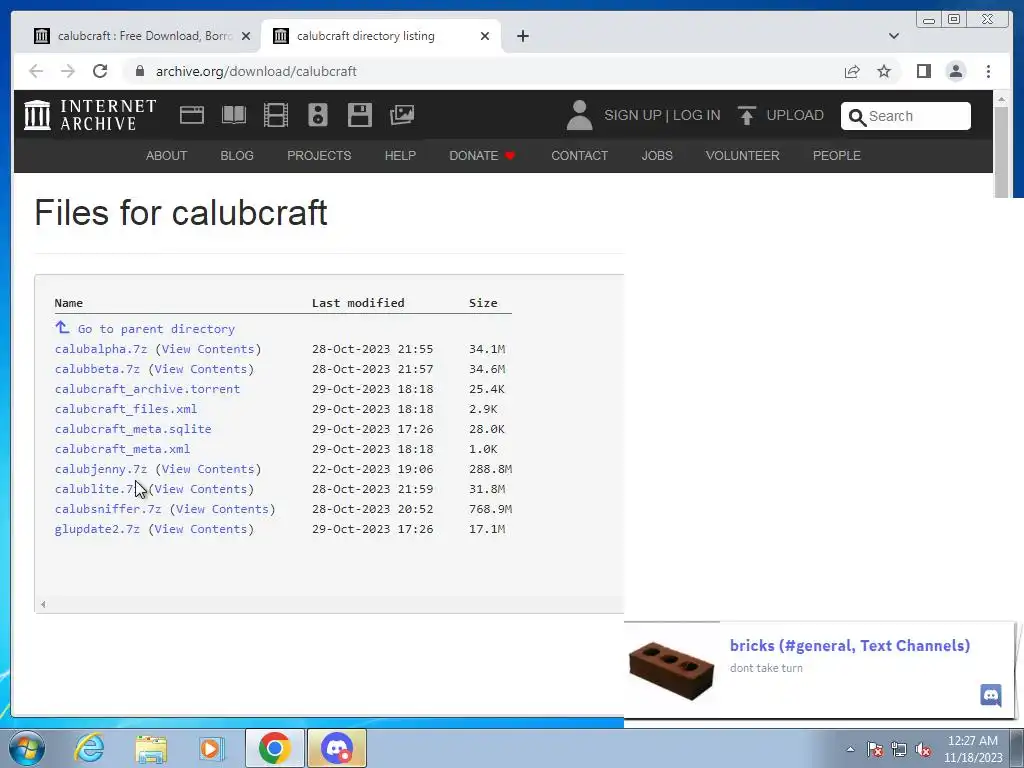
Task: Click the user avatar icon
Action: tap(579, 115)
